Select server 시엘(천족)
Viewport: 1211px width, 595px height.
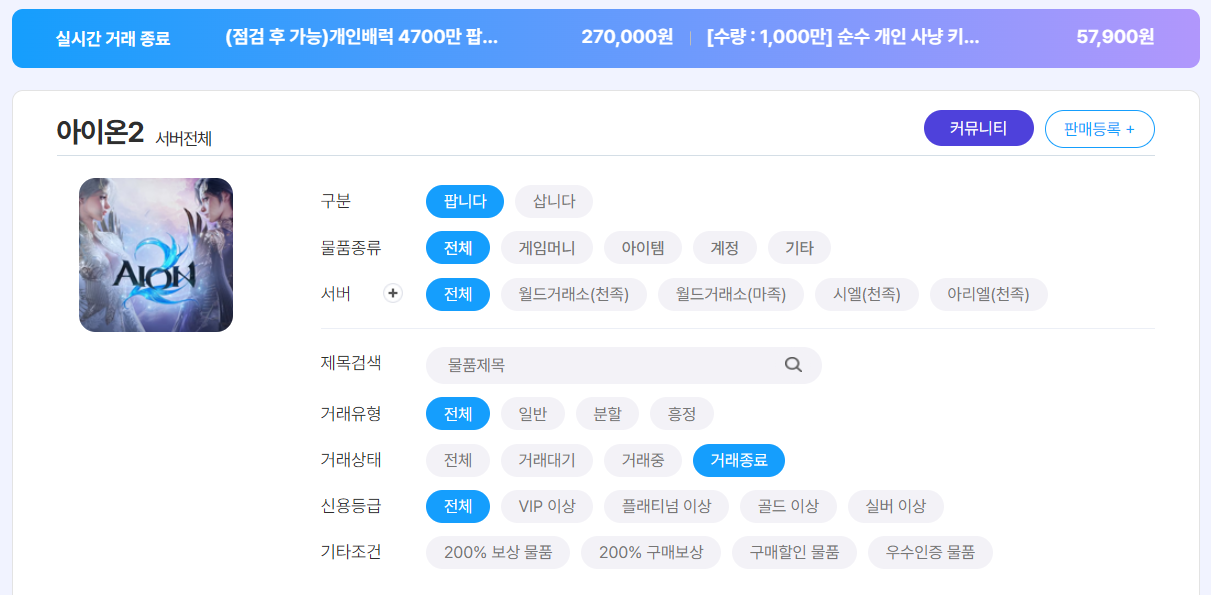(867, 294)
